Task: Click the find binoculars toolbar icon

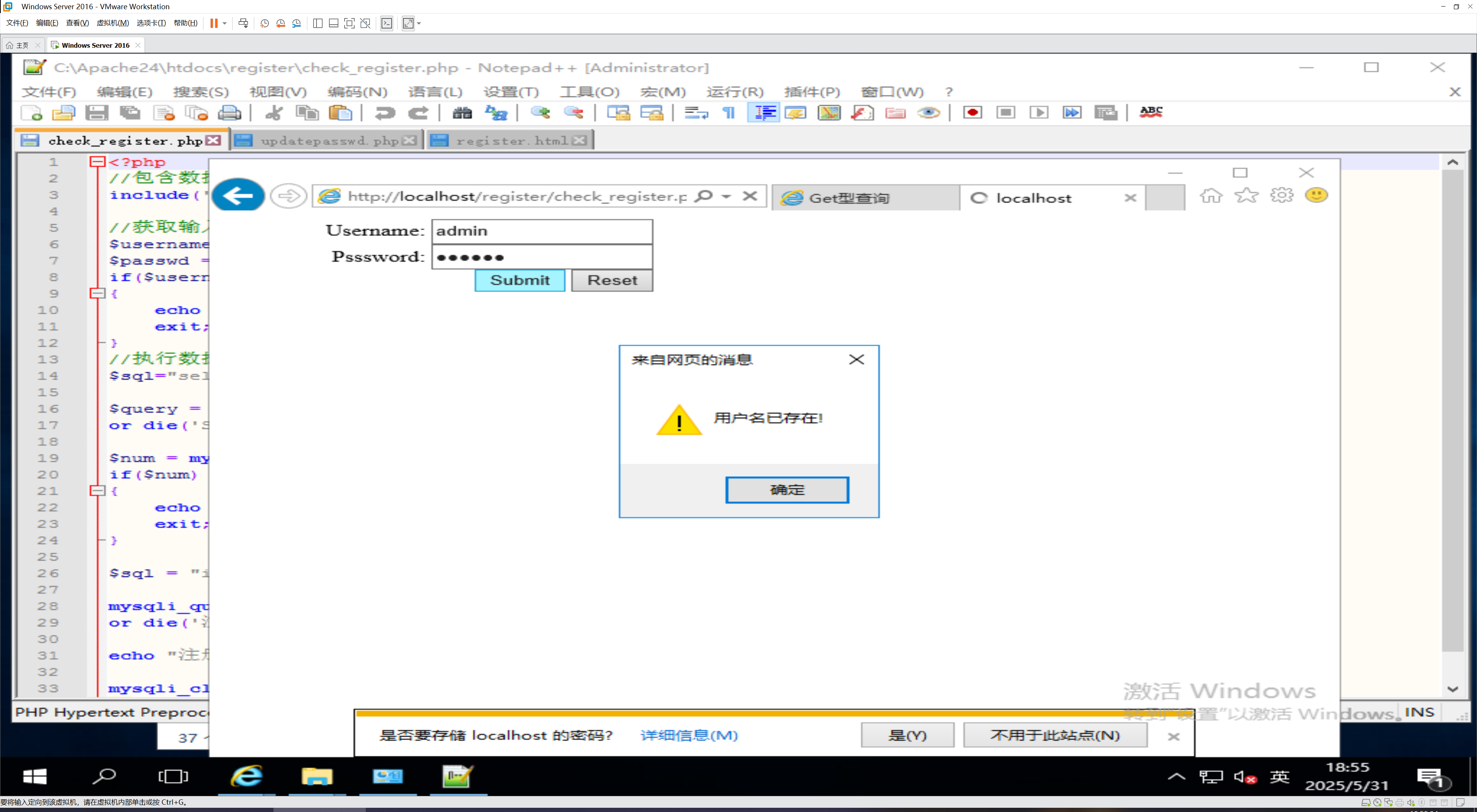Action: coord(462,113)
